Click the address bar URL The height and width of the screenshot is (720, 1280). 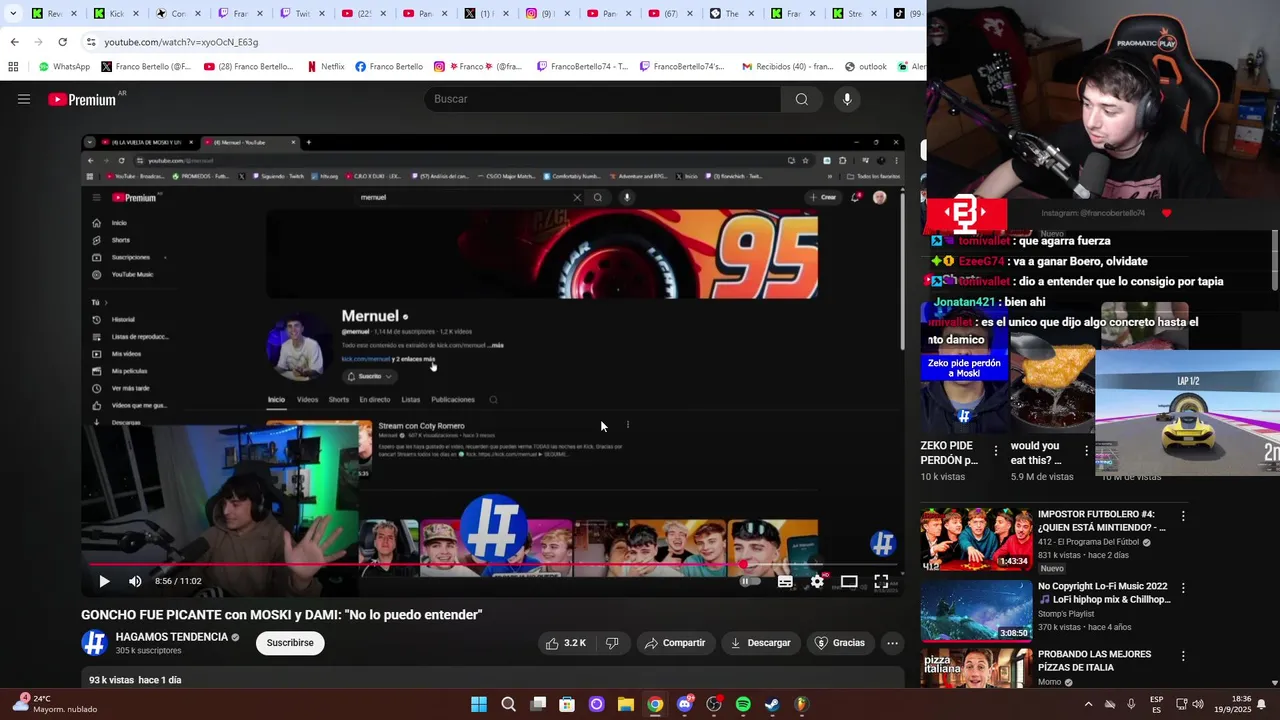(x=181, y=42)
